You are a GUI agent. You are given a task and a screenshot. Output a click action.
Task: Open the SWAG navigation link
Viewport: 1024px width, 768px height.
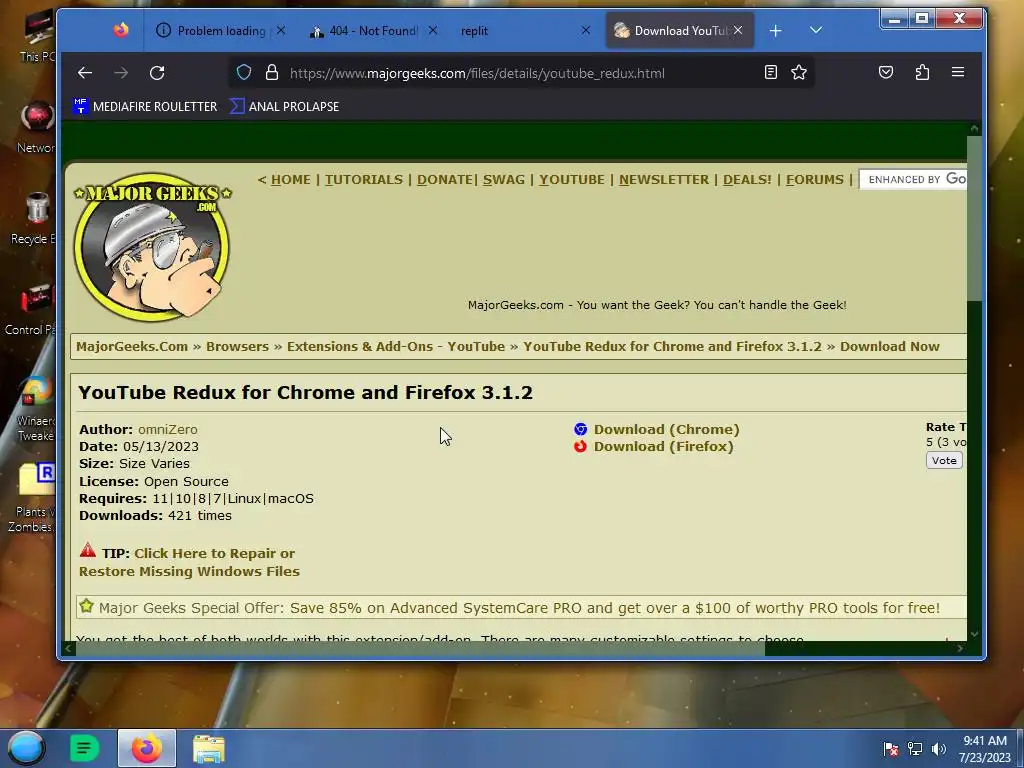coord(504,180)
